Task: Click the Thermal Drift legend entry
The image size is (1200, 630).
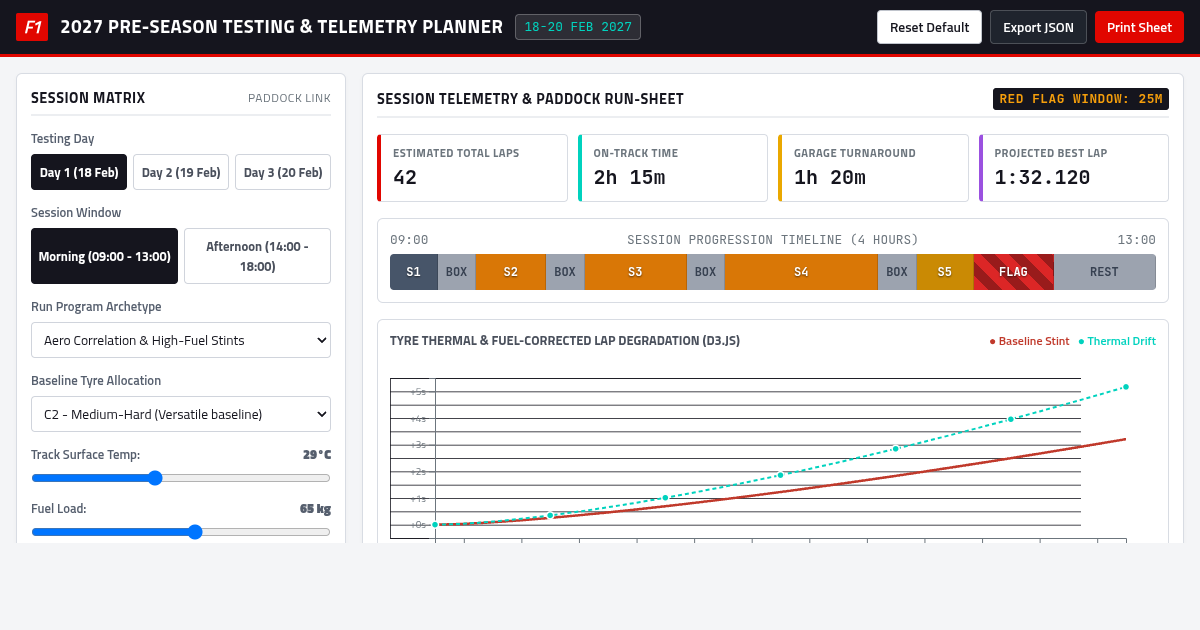Action: (x=1117, y=341)
